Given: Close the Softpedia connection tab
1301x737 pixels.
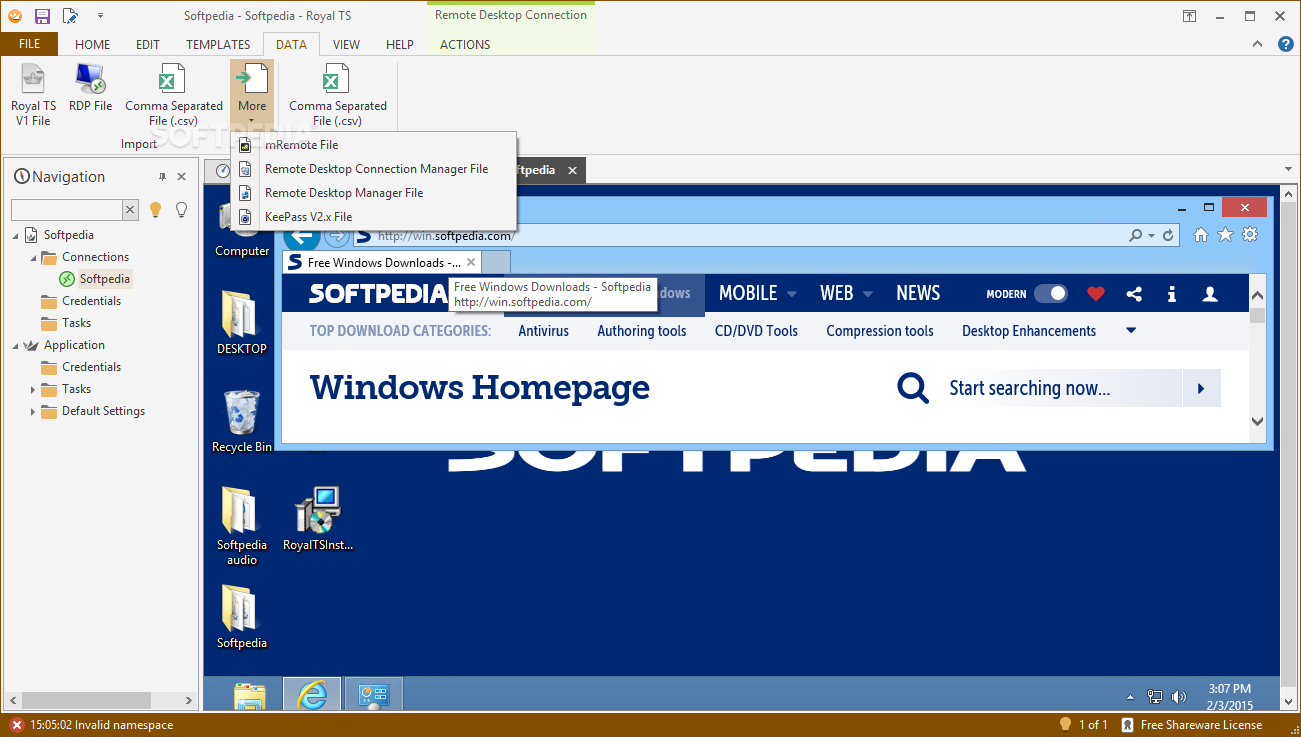Looking at the screenshot, I should (572, 171).
